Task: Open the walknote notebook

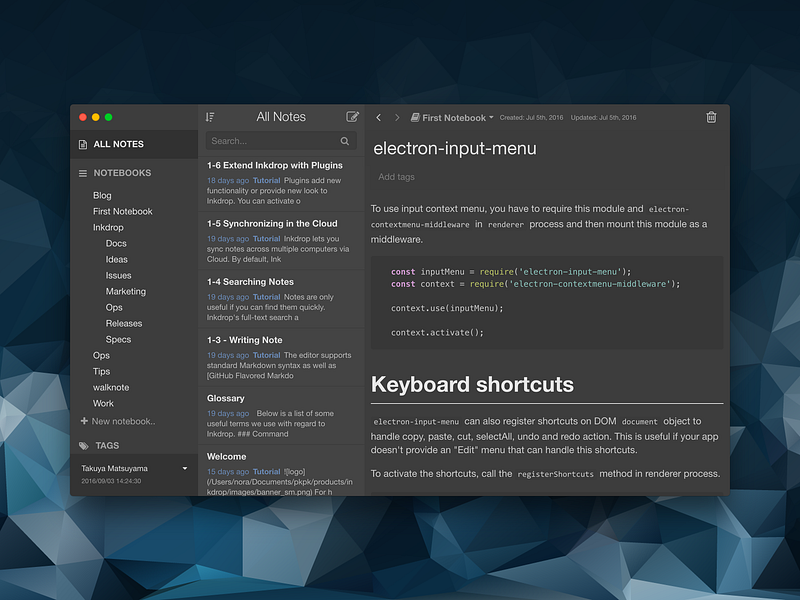Action: pyautogui.click(x=111, y=387)
